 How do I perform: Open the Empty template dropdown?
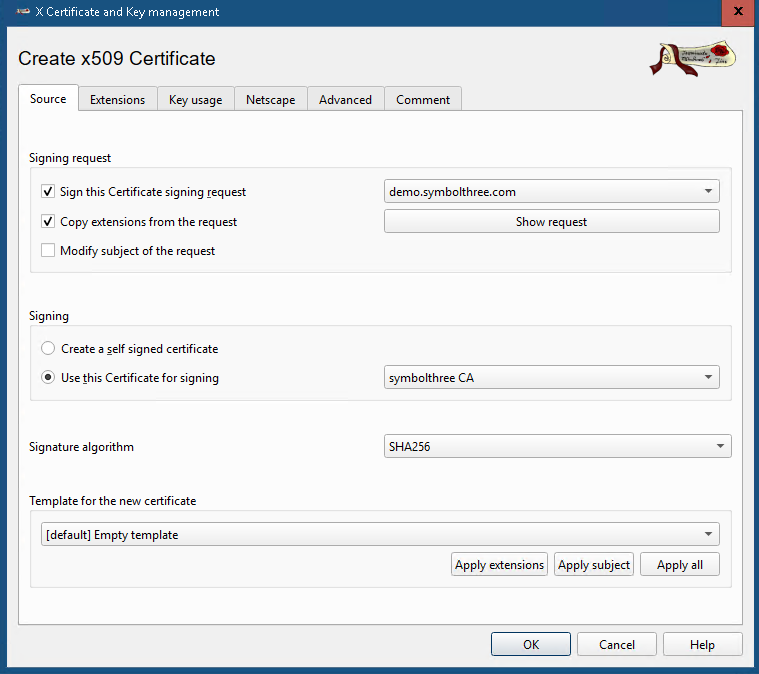pos(380,535)
